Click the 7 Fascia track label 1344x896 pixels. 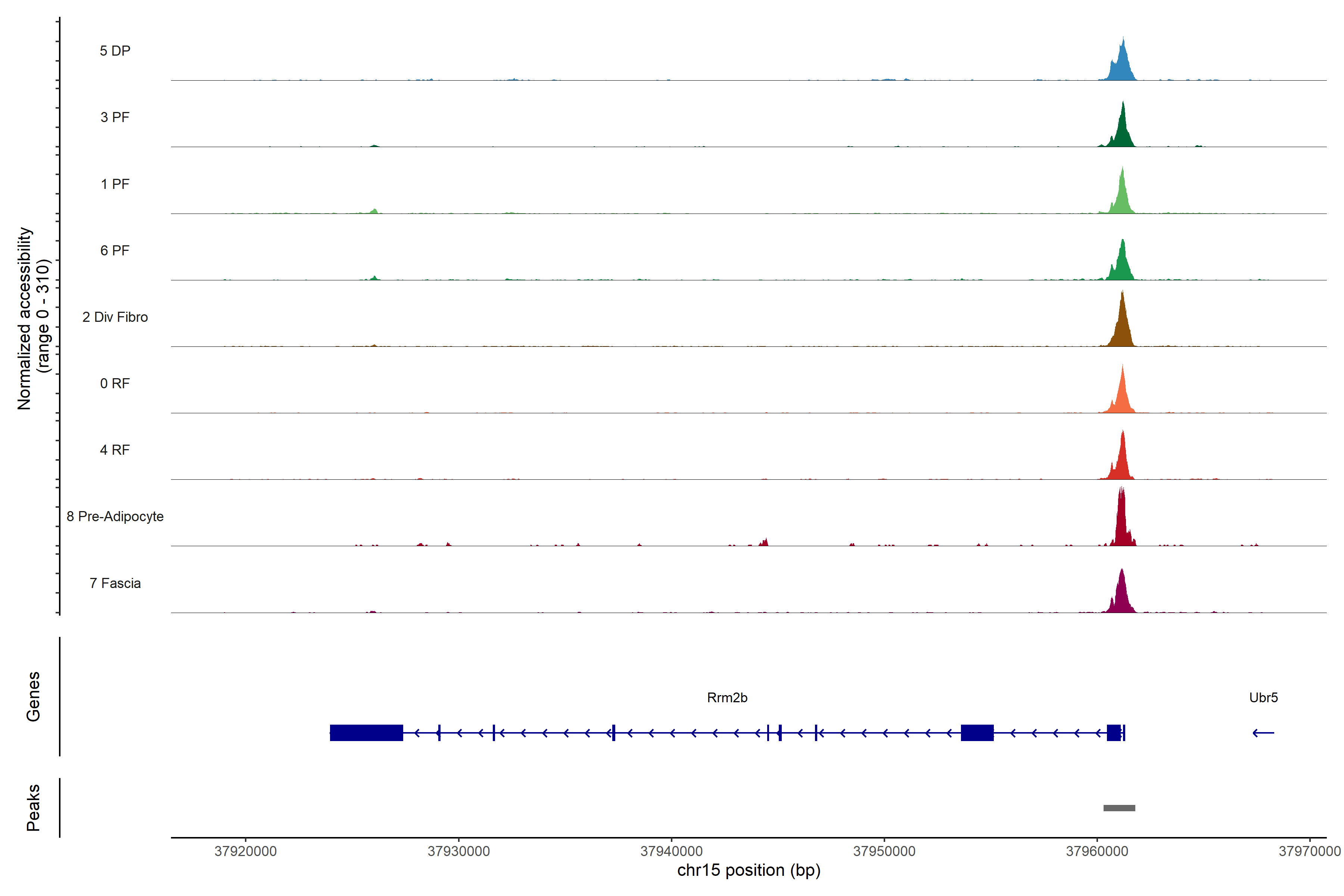pos(115,583)
